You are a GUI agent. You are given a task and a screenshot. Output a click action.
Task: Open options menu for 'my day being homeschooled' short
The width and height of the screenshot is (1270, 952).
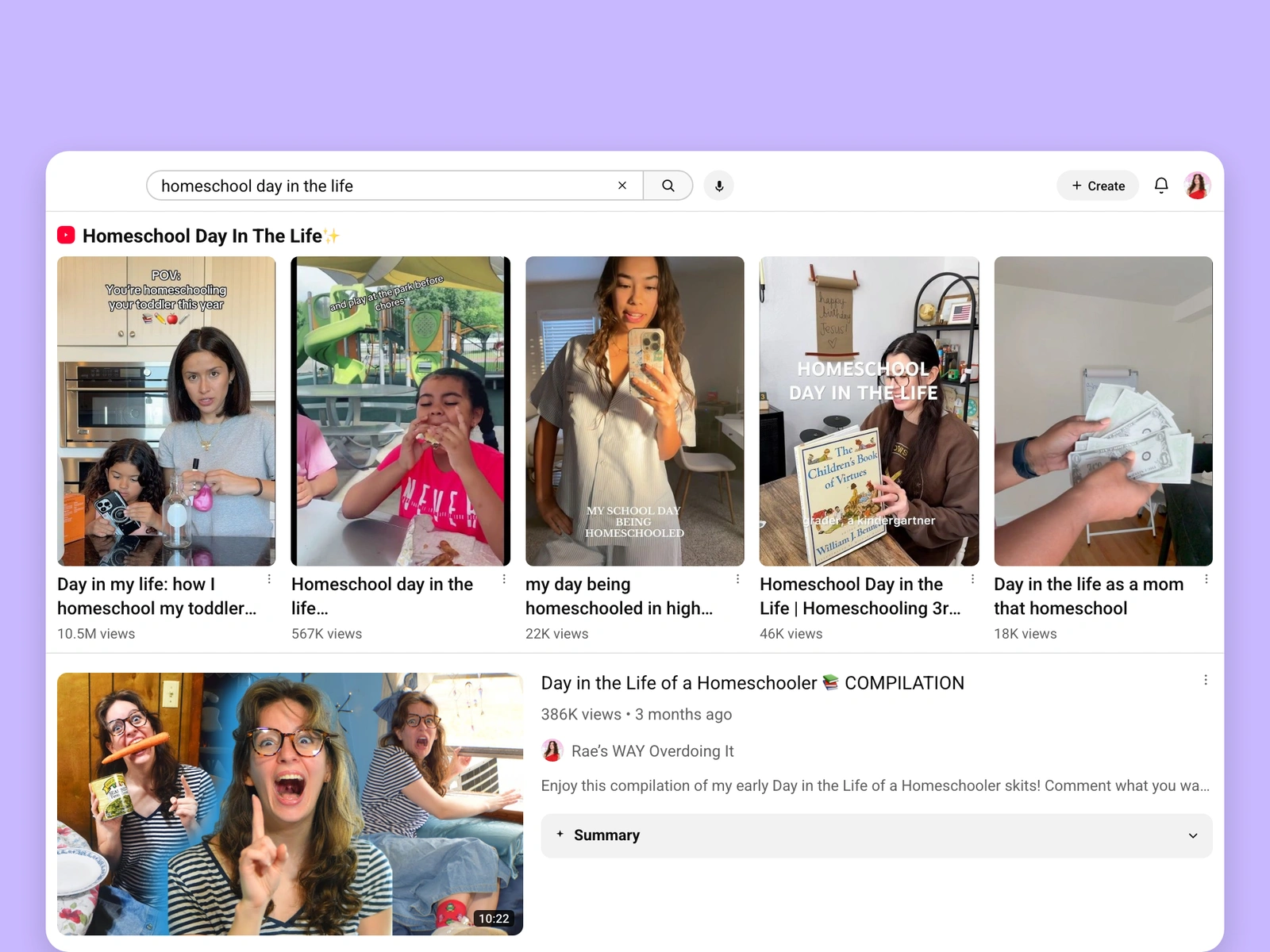[738, 579]
